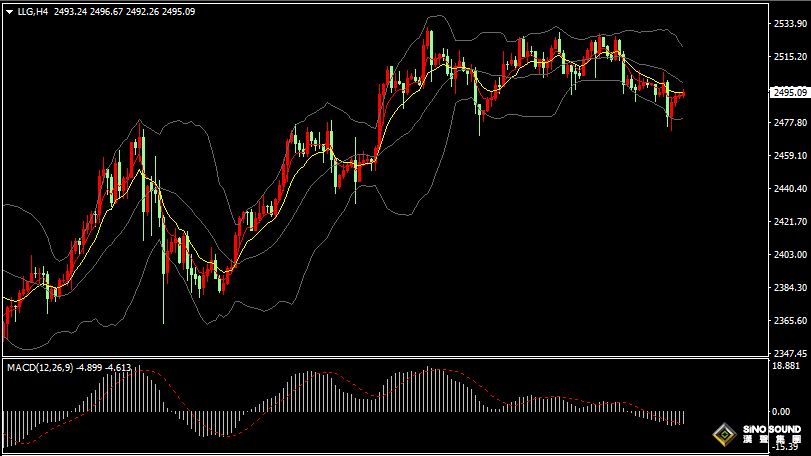Click the 2440.40 price axis label
Image resolution: width=811 pixels, height=456 pixels.
pos(789,189)
